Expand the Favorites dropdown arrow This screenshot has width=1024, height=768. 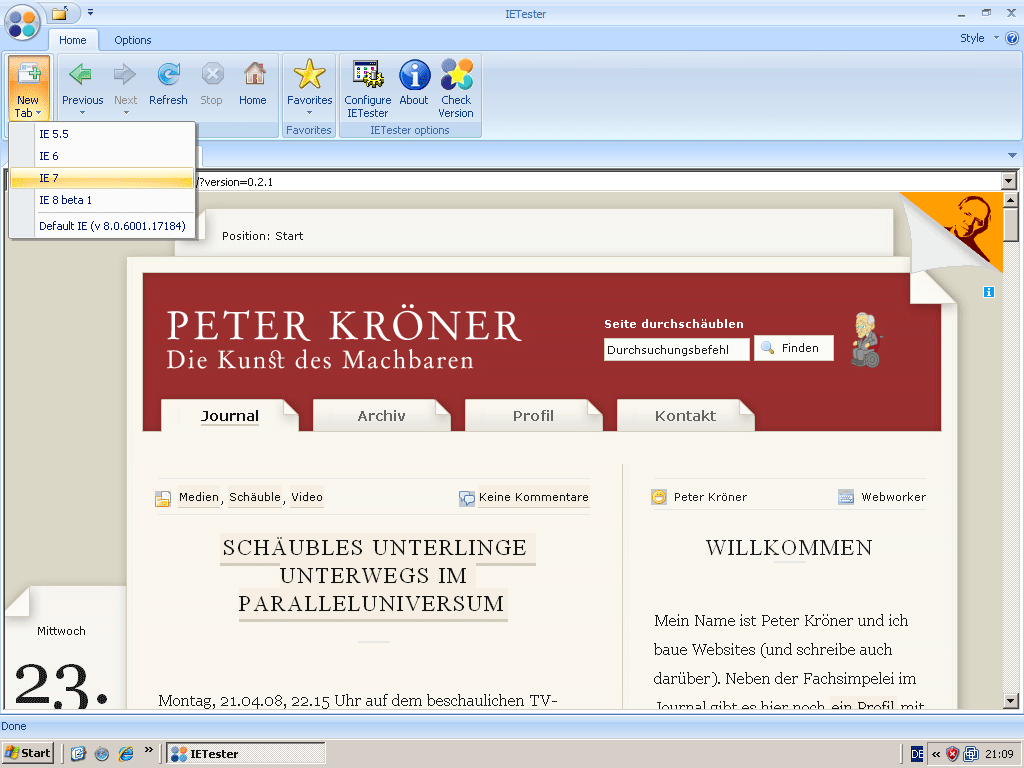click(310, 113)
